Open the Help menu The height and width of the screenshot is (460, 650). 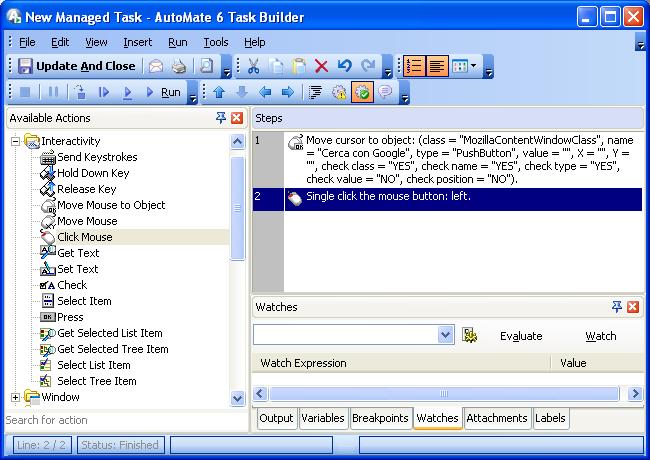coord(255,42)
